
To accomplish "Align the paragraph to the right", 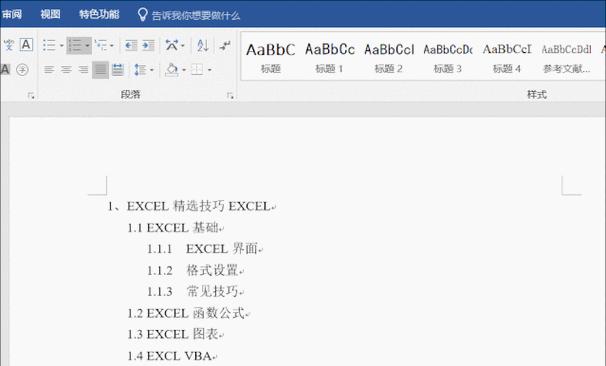I will pyautogui.click(x=83, y=70).
